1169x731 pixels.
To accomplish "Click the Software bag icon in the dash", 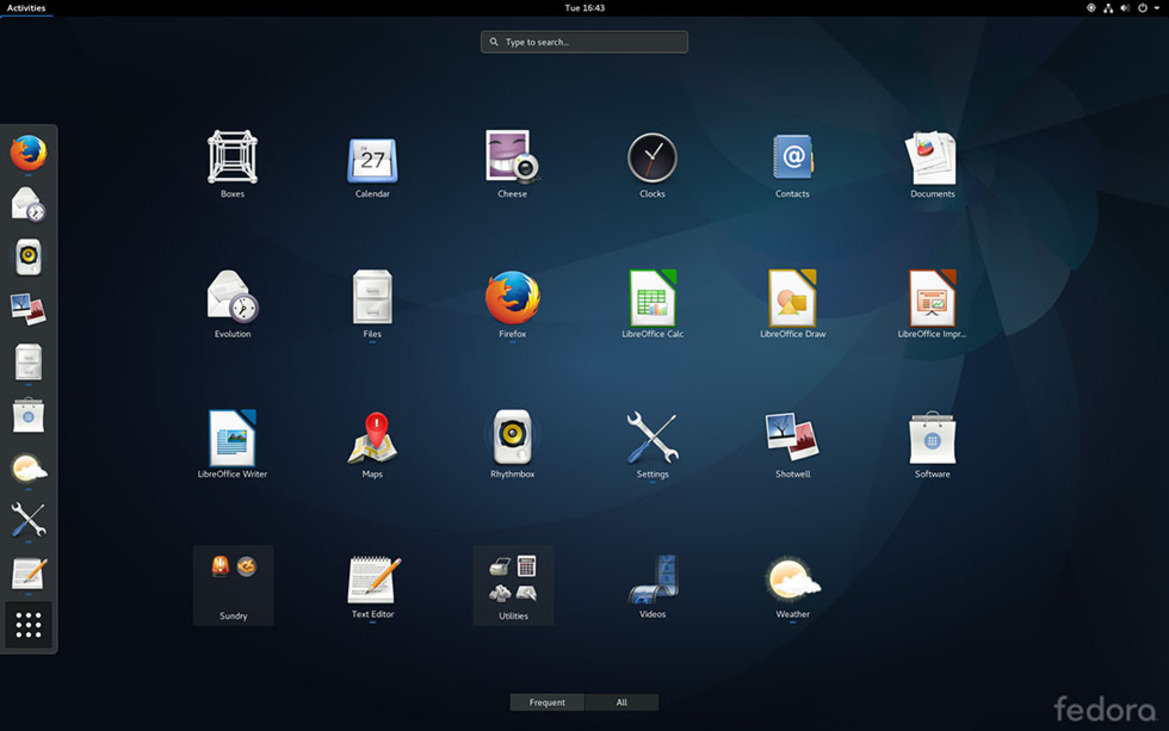I will coord(28,415).
